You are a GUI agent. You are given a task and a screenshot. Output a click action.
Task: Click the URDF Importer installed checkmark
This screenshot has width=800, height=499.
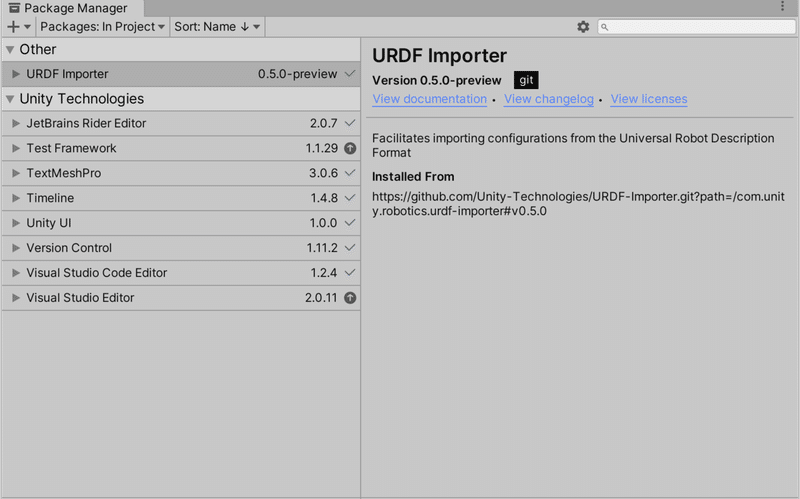tap(349, 74)
